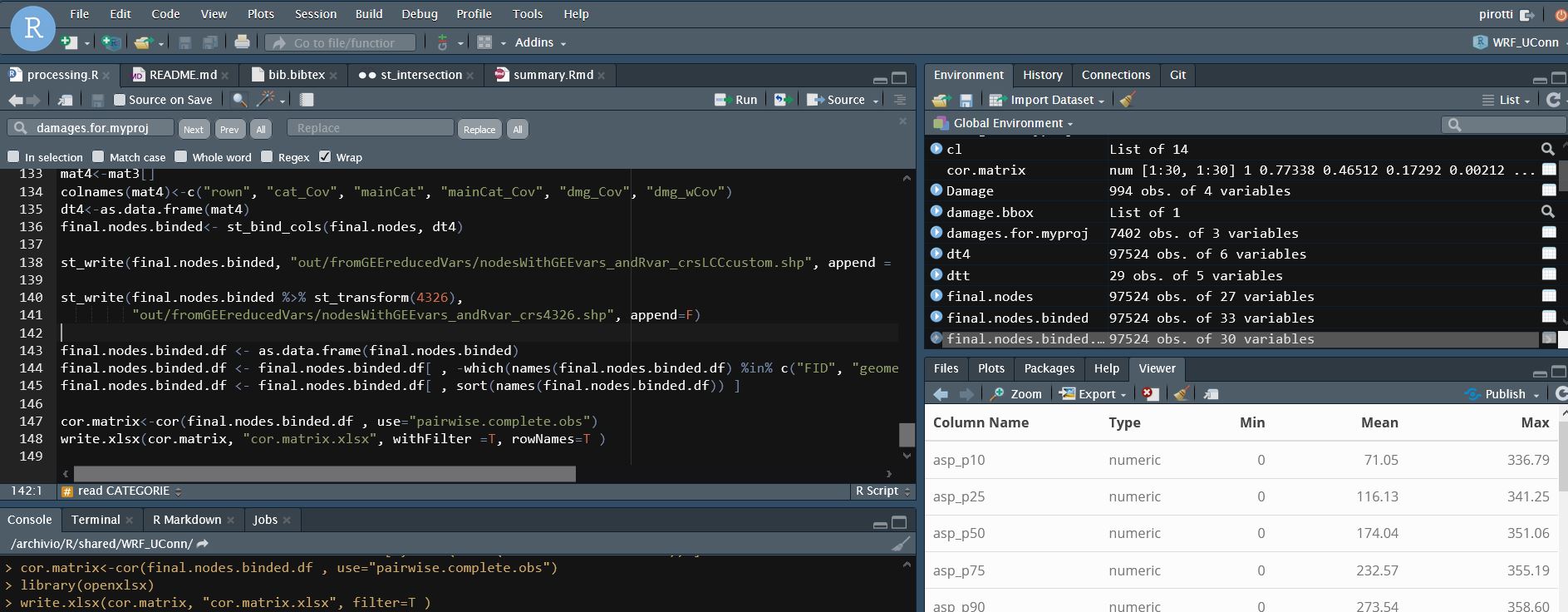Click the editor vertical scrollbar thumb
This screenshot has height=612, width=1568.
[x=907, y=435]
